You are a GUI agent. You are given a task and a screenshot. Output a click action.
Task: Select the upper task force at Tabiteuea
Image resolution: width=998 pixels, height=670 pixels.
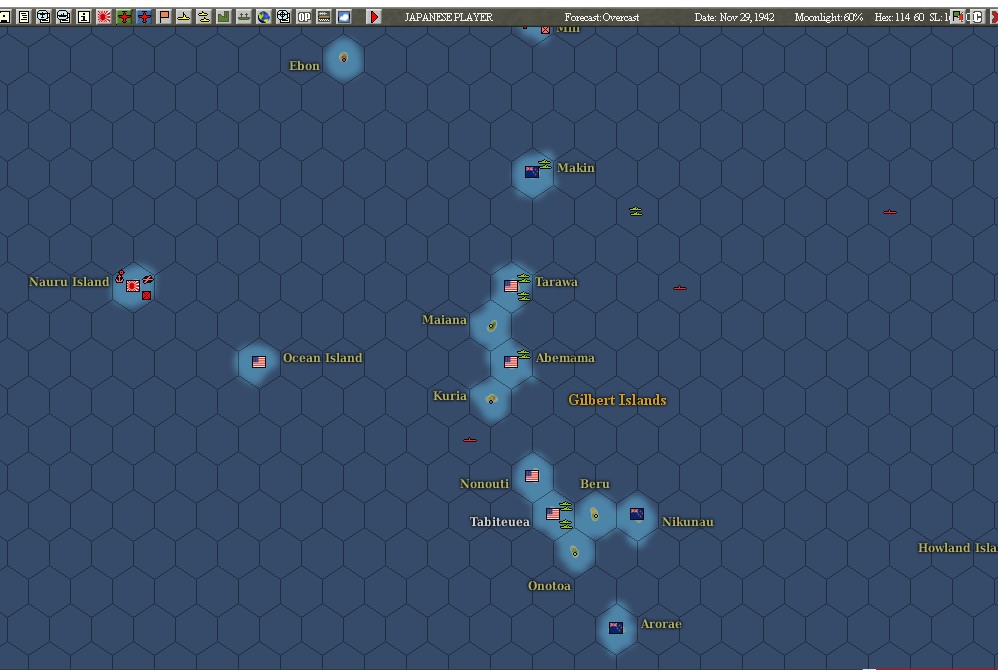pyautogui.click(x=566, y=506)
